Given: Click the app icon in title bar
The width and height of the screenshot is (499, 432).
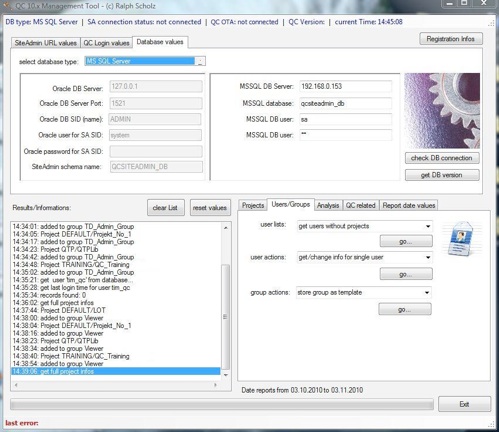Looking at the screenshot, I should coord(7,5).
